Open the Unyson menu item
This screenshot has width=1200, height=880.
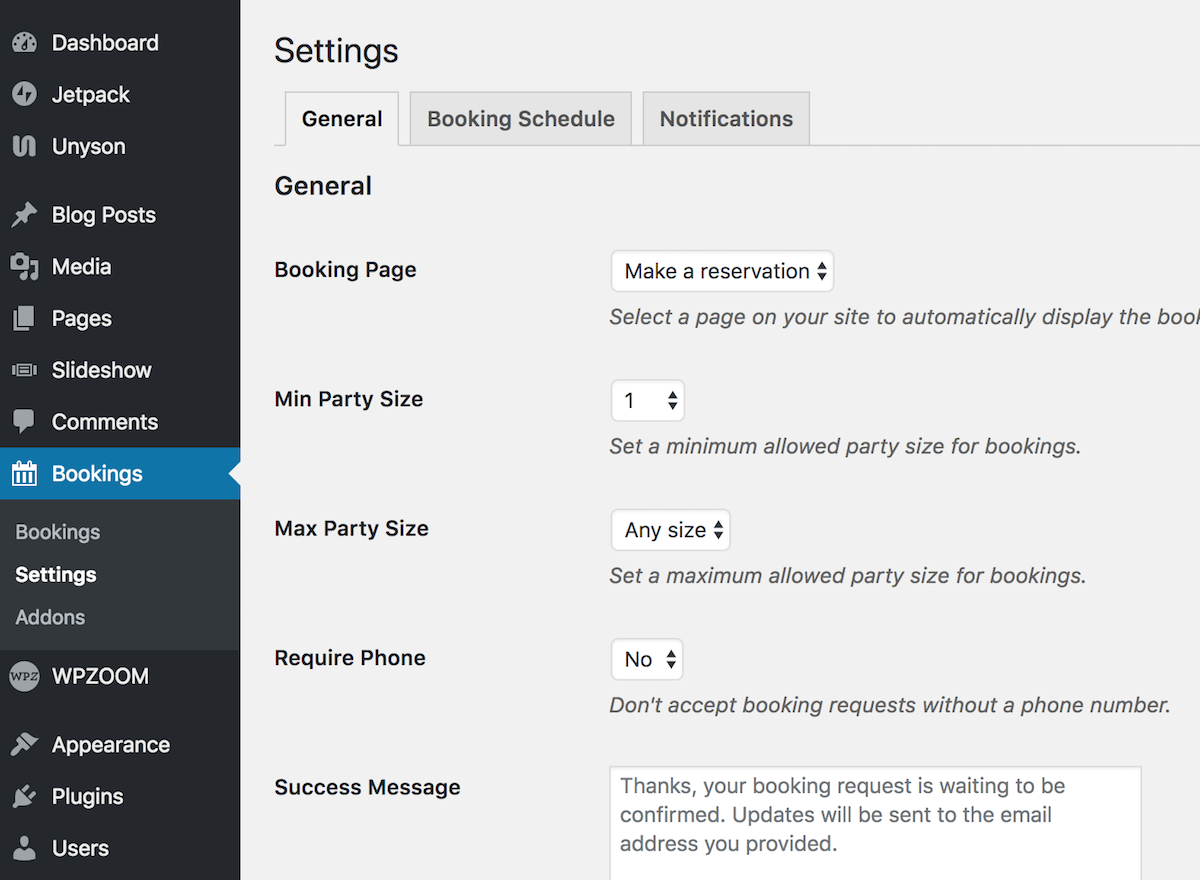pyautogui.click(x=89, y=146)
